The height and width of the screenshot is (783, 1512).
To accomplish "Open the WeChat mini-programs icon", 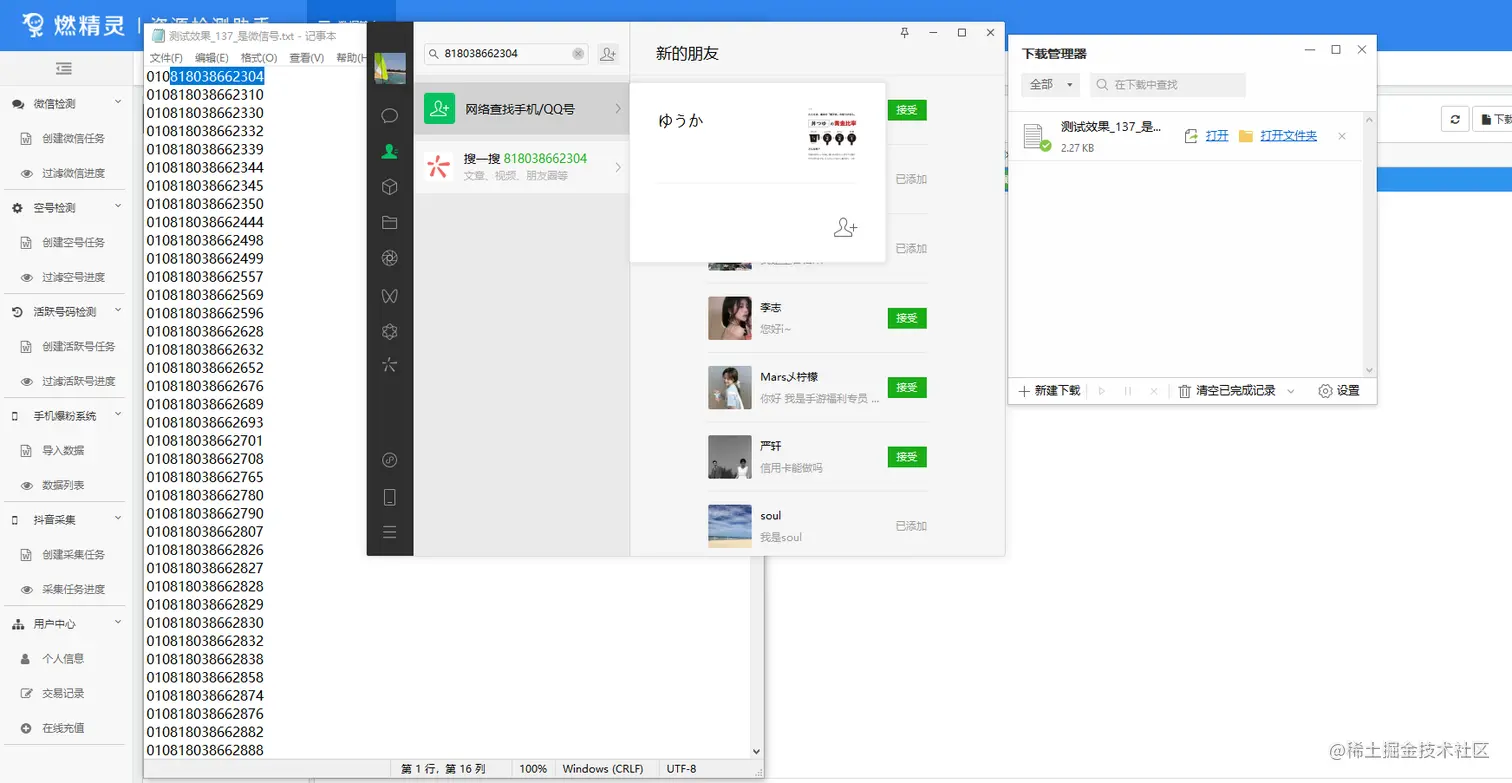I will point(390,460).
